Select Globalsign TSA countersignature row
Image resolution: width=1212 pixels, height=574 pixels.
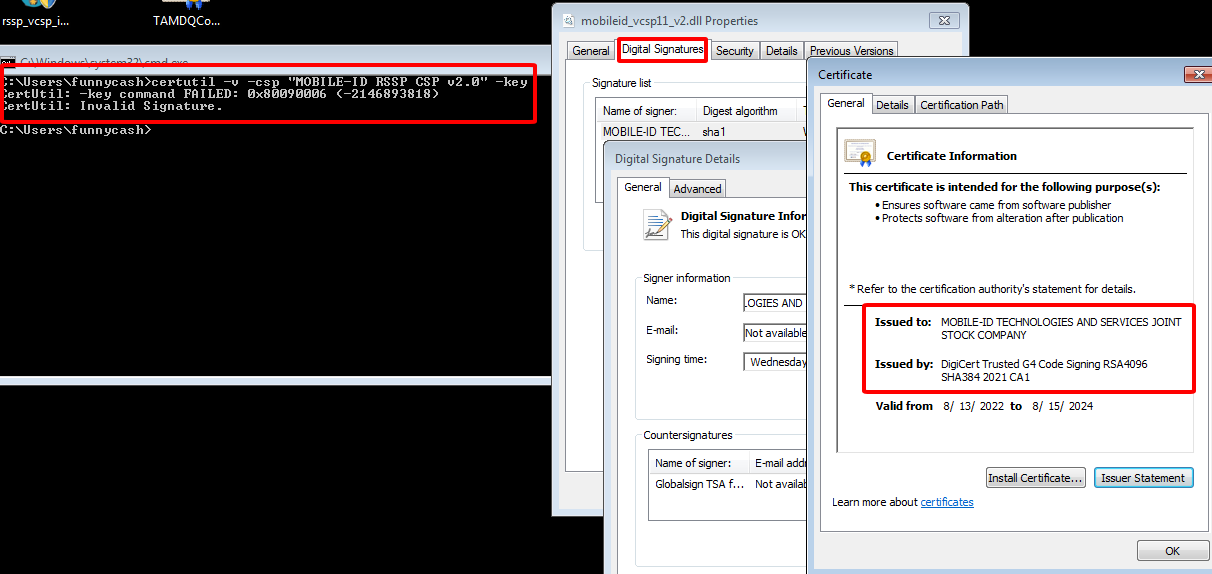click(728, 484)
